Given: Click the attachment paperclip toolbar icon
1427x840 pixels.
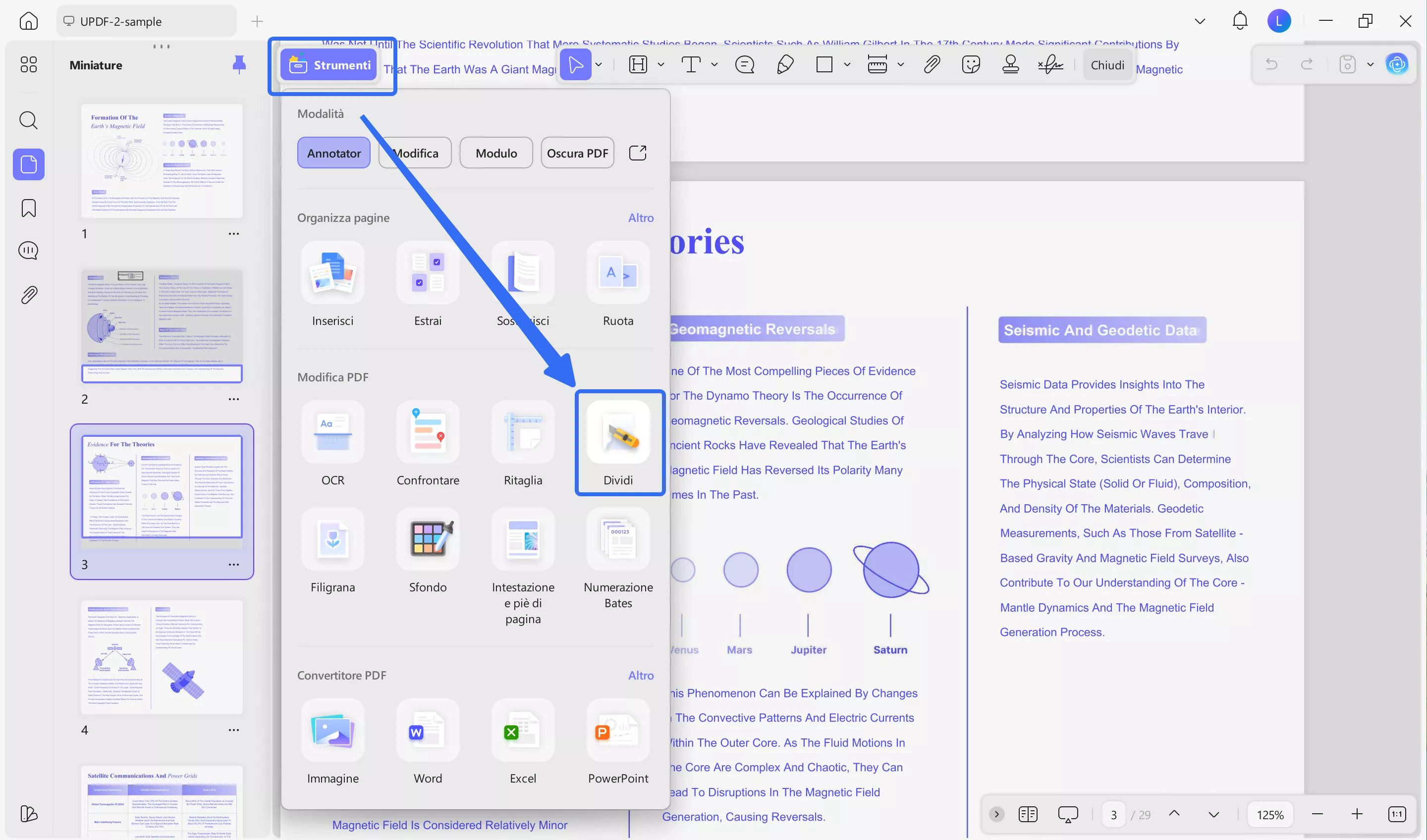Looking at the screenshot, I should pos(932,64).
